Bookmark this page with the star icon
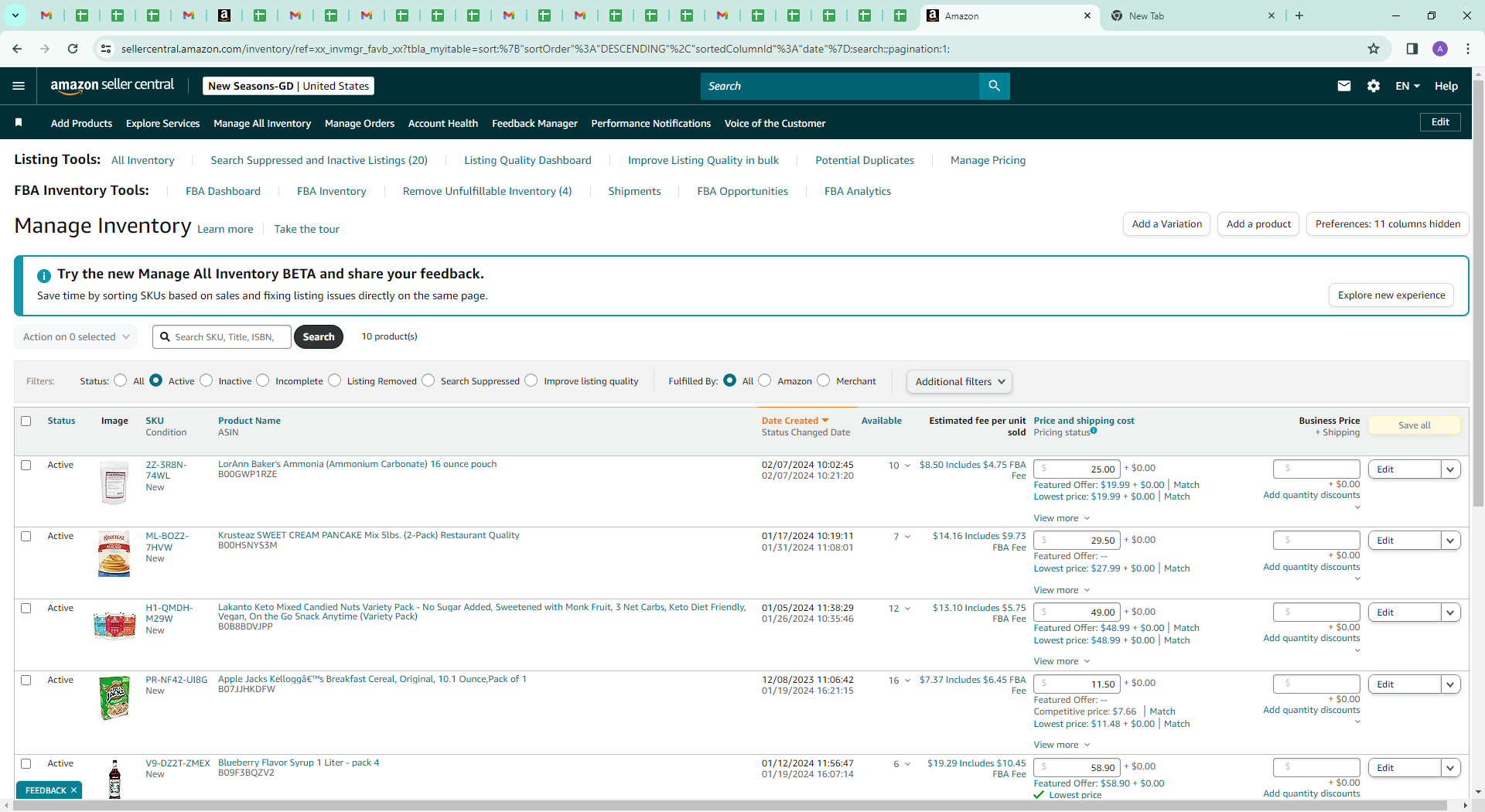 (1374, 49)
